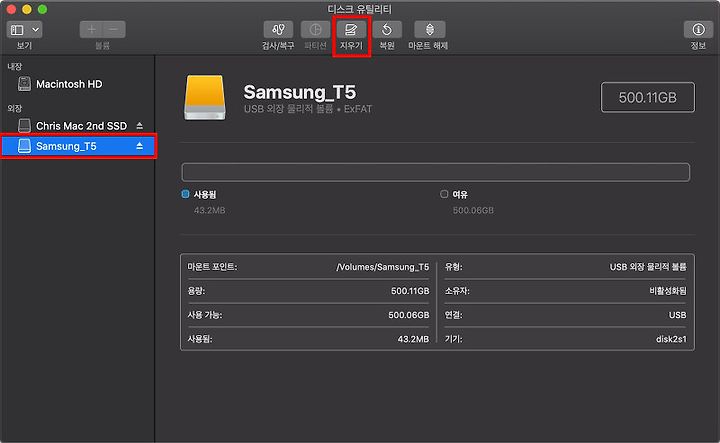Click the add volume plus button
Screen dimensions: 720x443
[91, 30]
